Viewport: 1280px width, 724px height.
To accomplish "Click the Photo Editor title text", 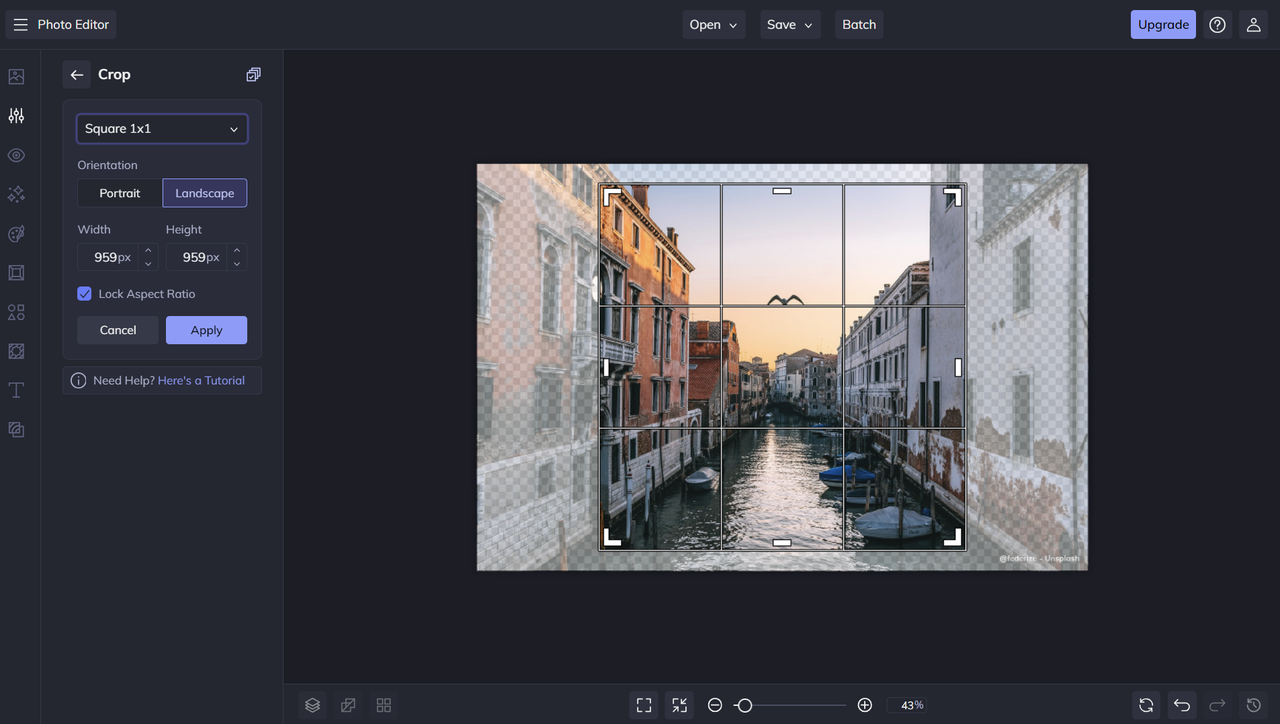I will [73, 25].
